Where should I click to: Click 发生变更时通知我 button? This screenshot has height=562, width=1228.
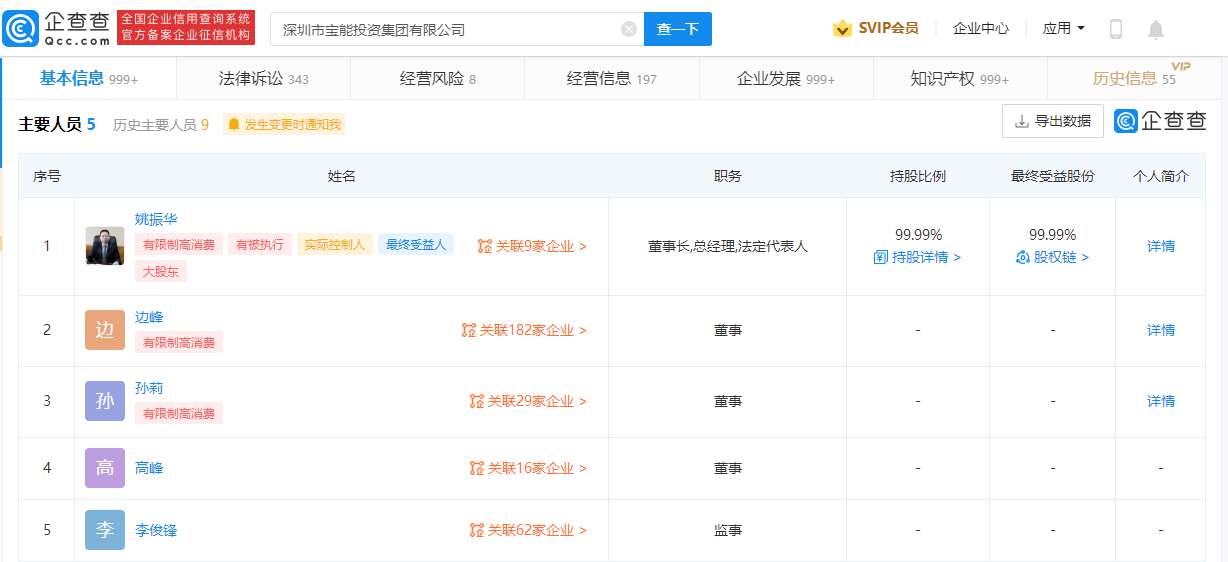tap(284, 125)
